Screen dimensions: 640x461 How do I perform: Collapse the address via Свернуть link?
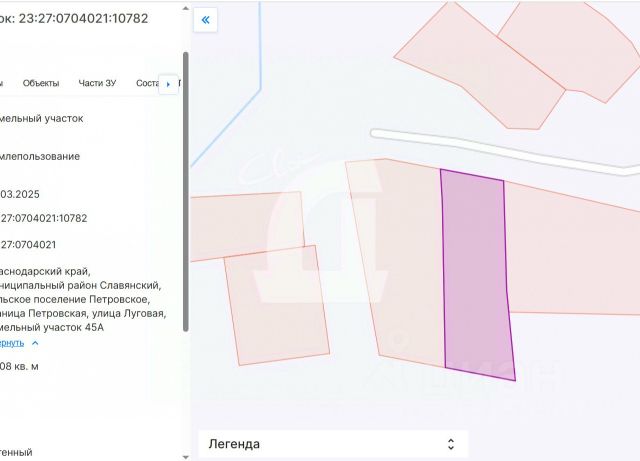click(12, 343)
